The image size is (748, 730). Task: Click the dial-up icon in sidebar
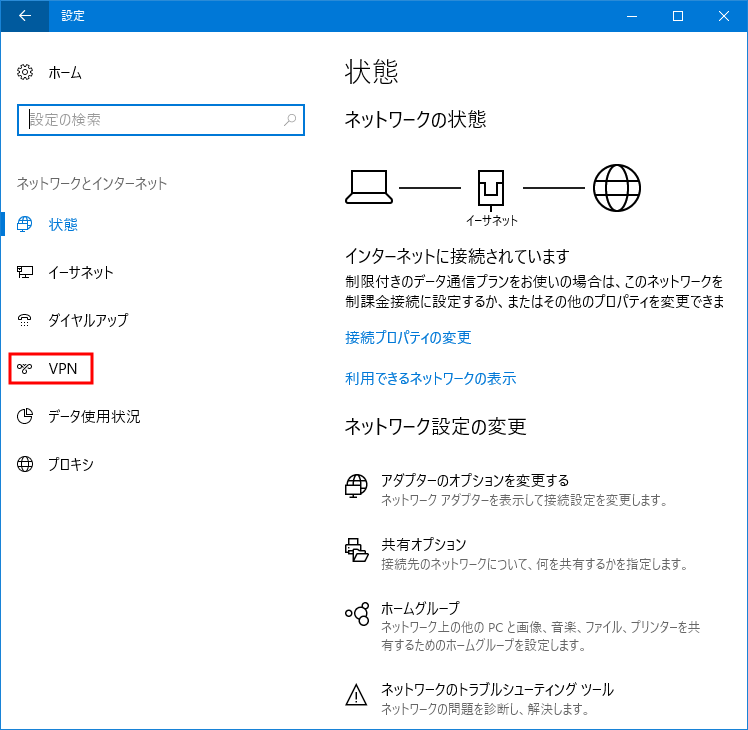[26, 321]
